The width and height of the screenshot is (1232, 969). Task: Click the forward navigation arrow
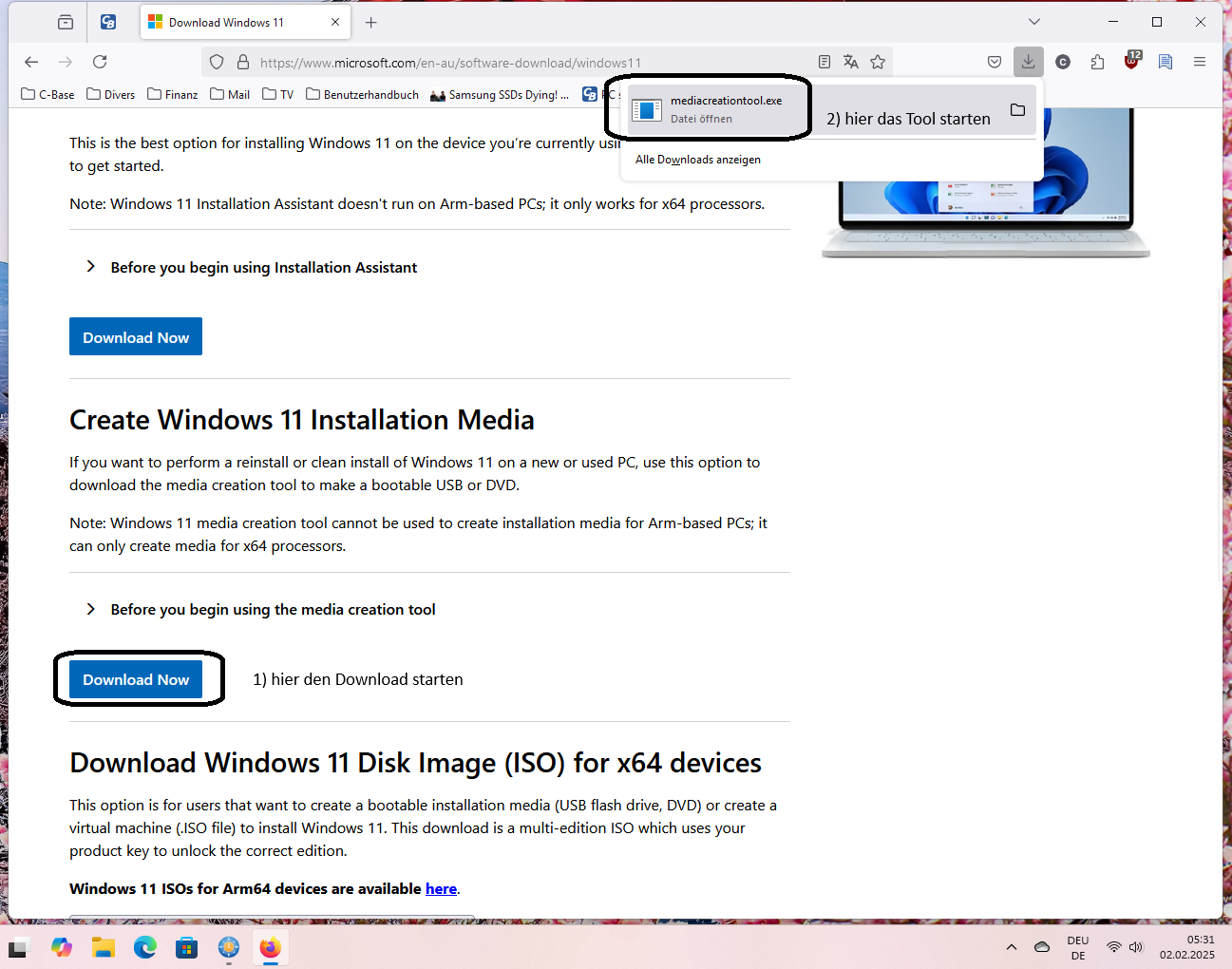tap(66, 62)
